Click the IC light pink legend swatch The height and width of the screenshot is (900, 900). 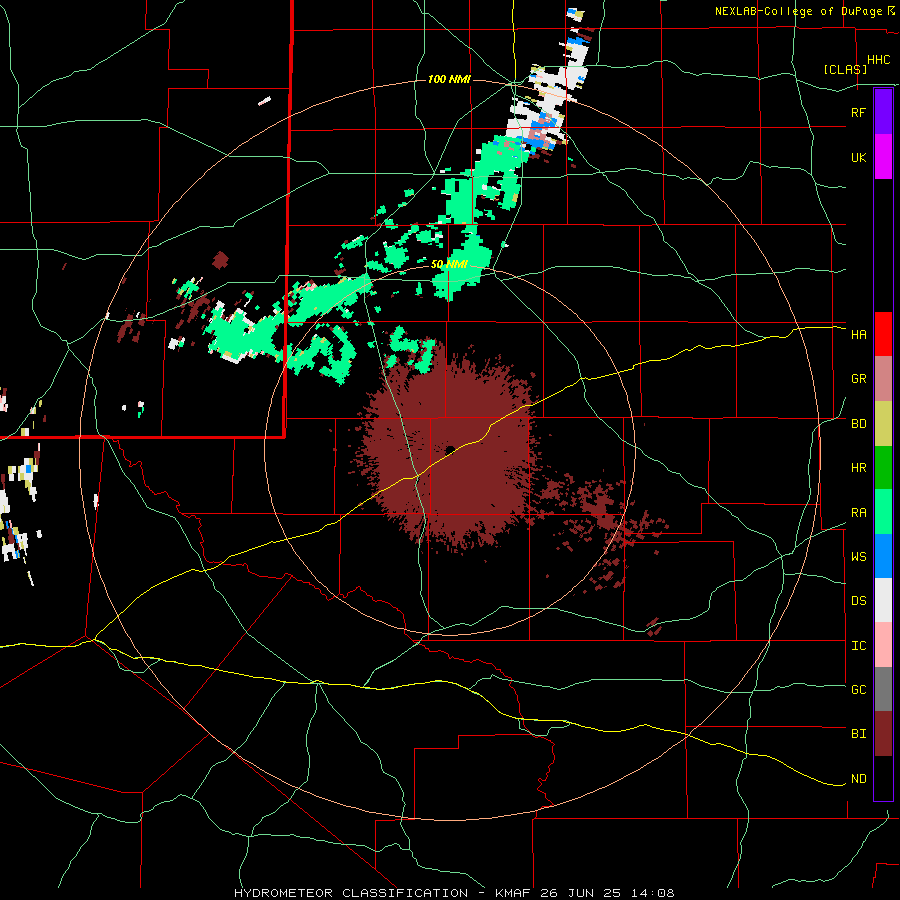pos(883,645)
